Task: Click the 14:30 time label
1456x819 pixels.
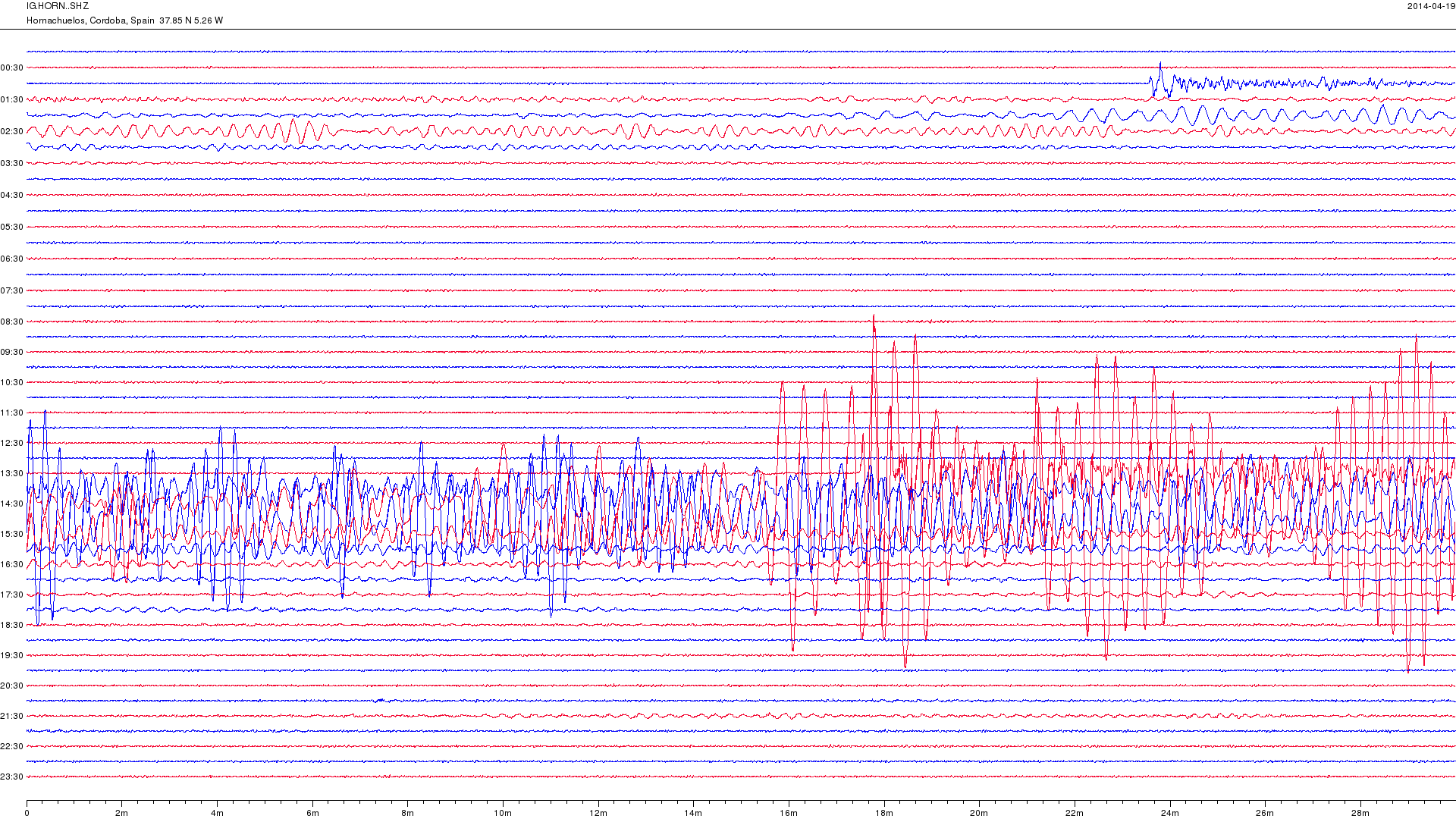Action: tap(12, 504)
